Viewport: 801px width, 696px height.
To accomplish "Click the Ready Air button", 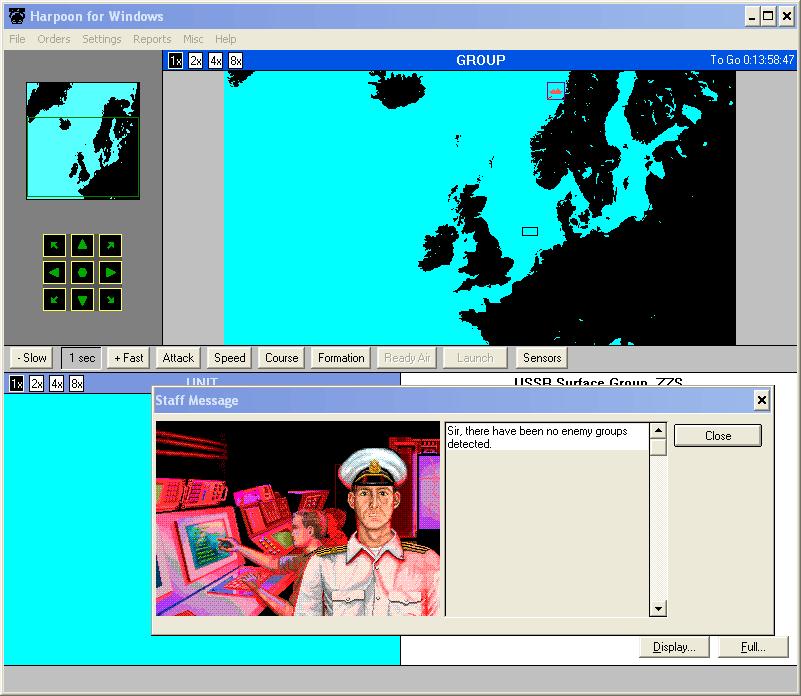I will (407, 358).
